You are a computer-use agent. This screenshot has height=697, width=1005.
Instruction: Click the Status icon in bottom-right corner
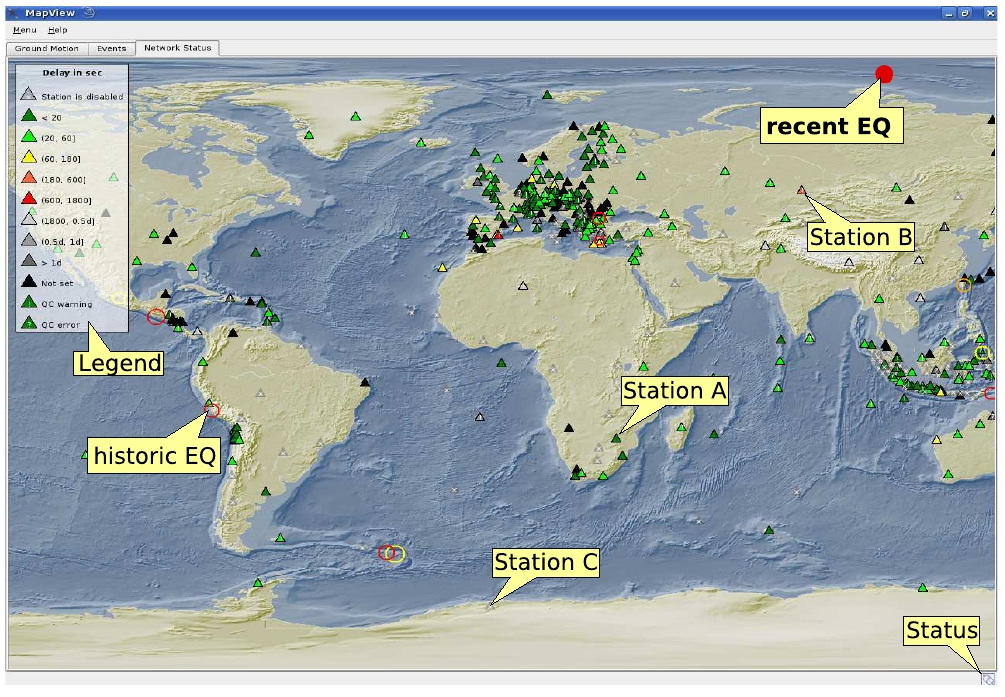click(987, 678)
